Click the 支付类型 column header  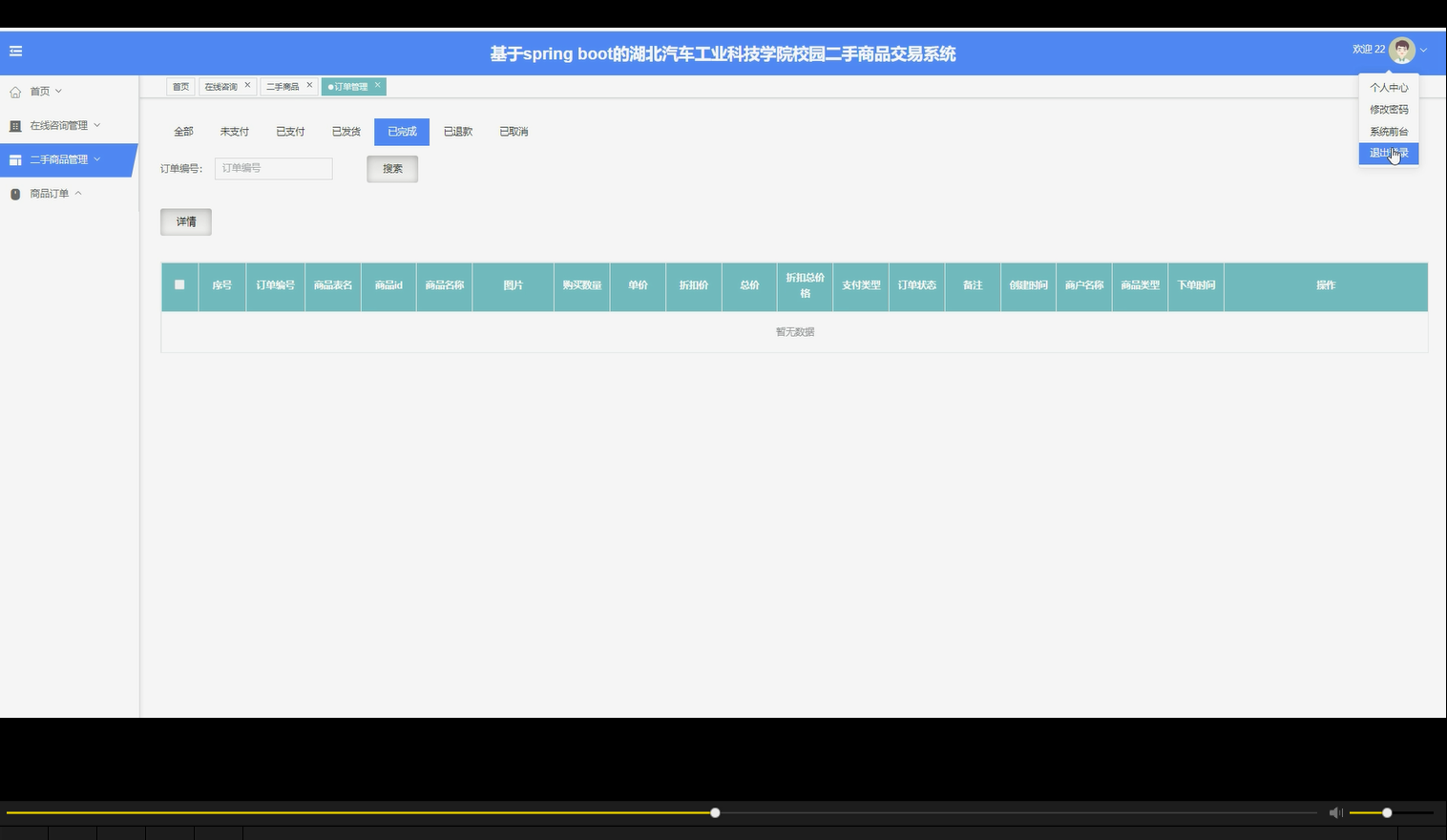point(861,285)
